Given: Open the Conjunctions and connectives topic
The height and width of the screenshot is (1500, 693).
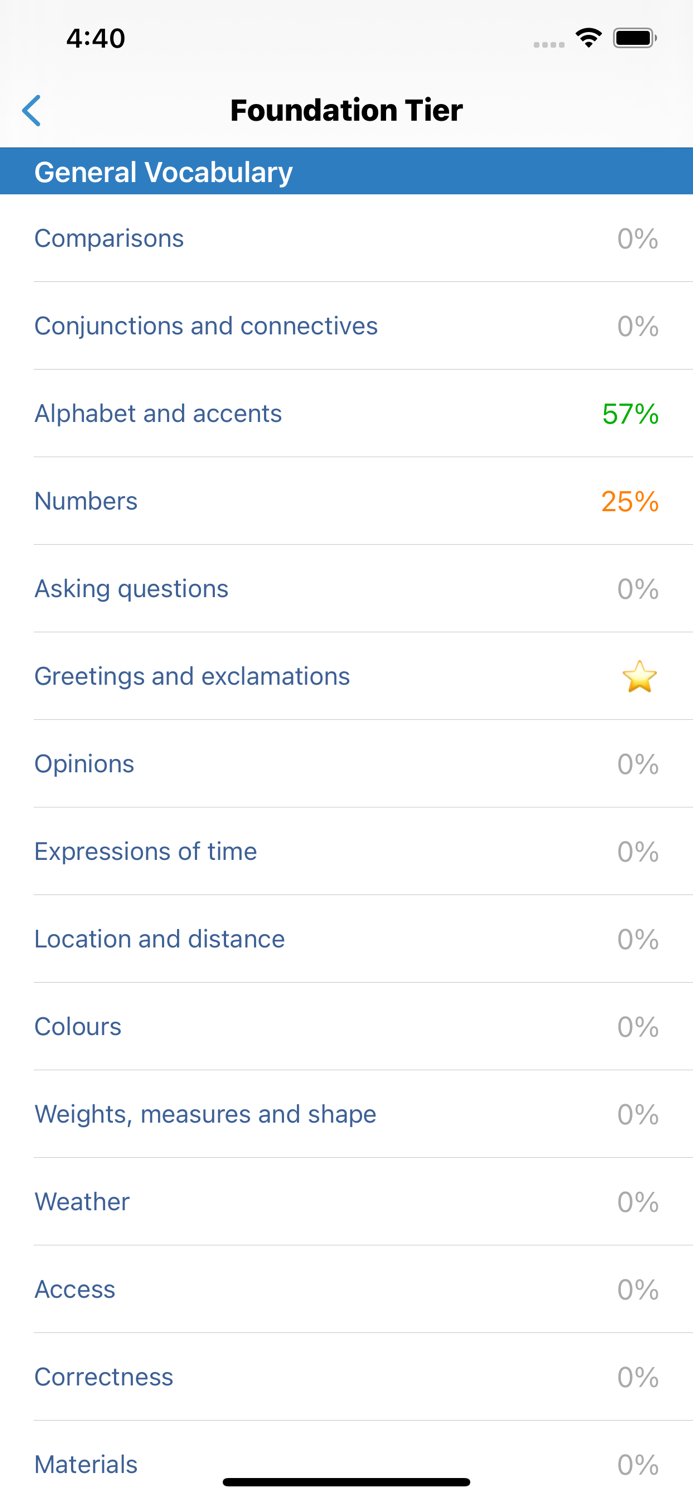Looking at the screenshot, I should (x=206, y=326).
